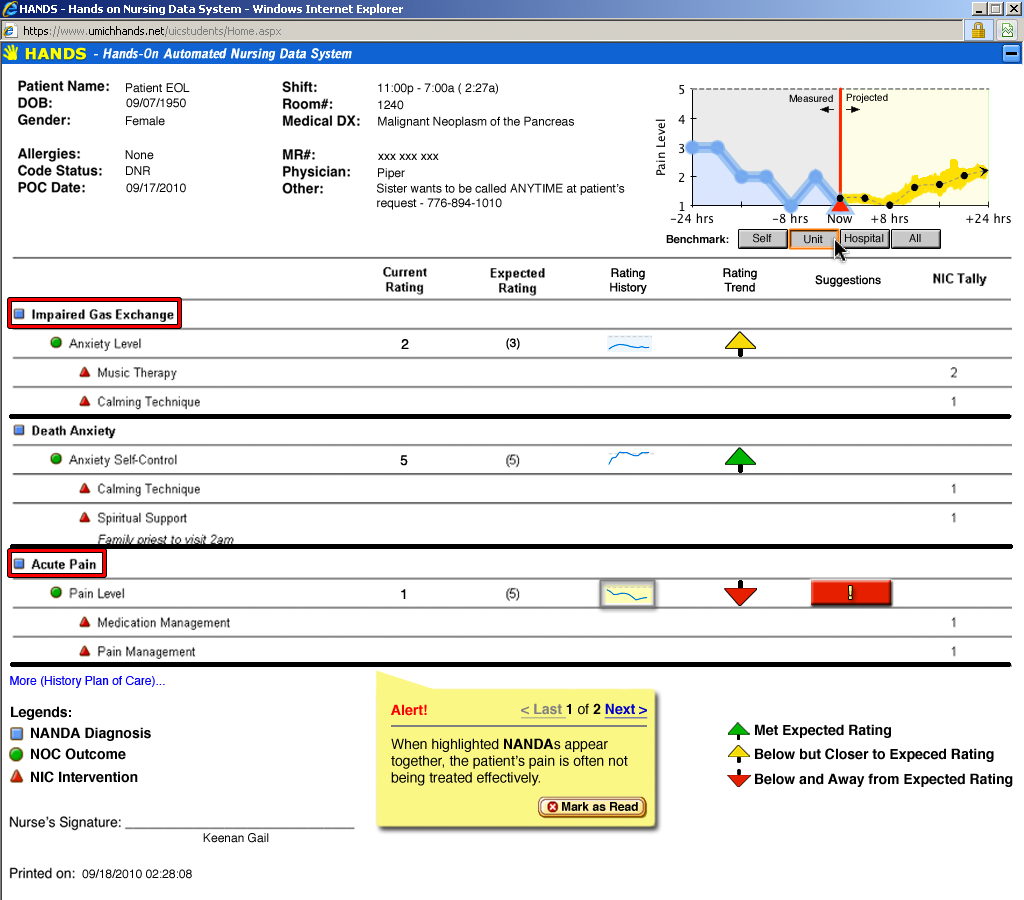Click the current rating value for Anxiety Level
This screenshot has height=900, width=1024.
click(404, 344)
